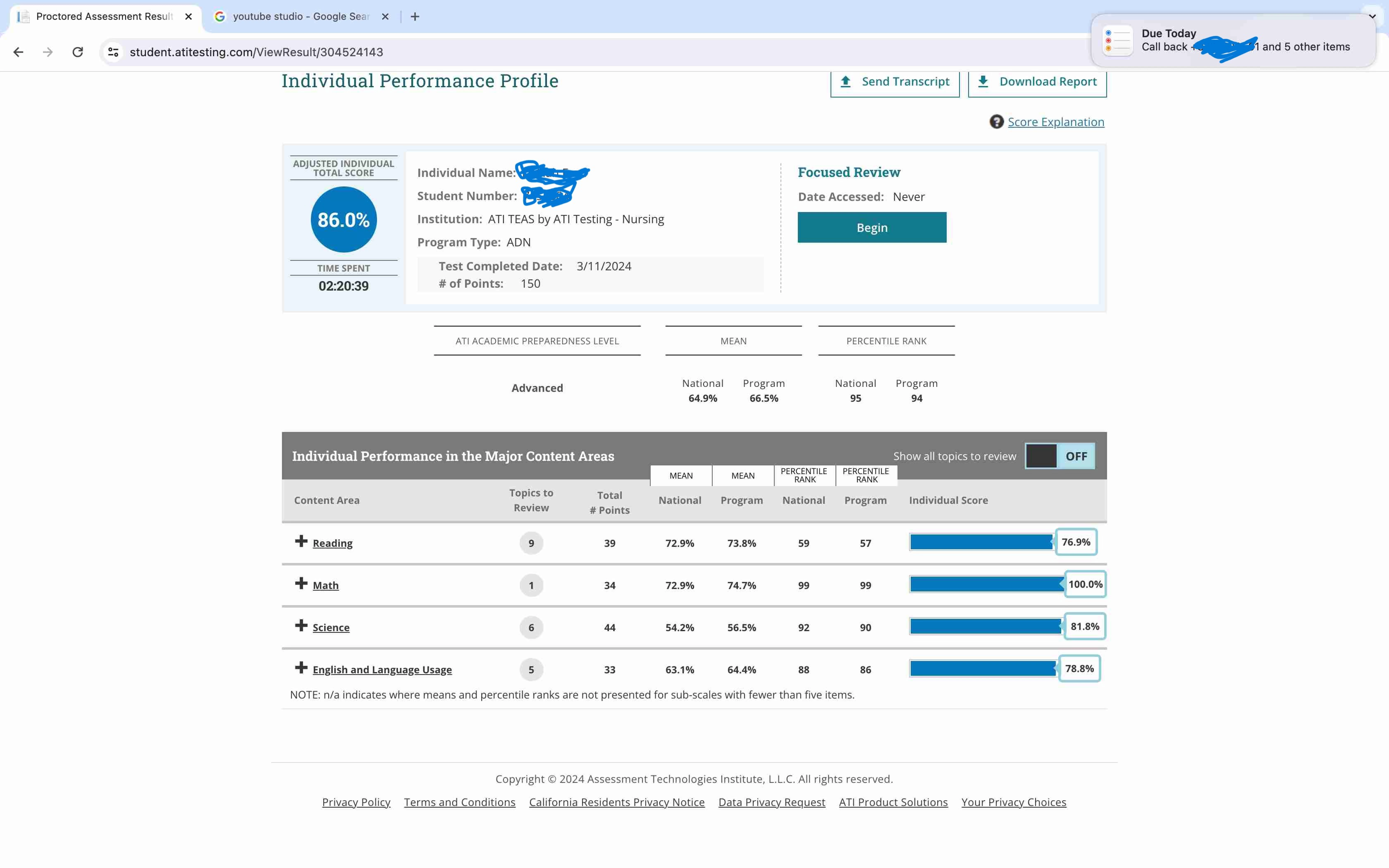The width and height of the screenshot is (1389, 868).
Task: Click the National percentile rank value 95
Action: click(x=856, y=398)
